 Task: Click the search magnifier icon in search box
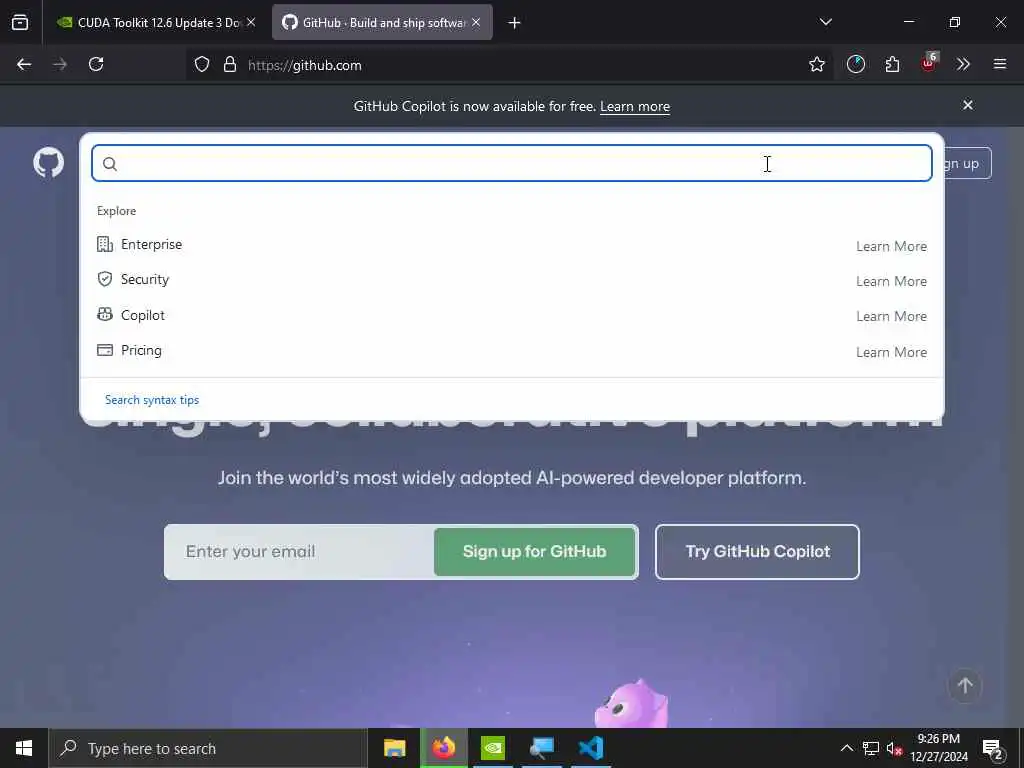point(110,164)
